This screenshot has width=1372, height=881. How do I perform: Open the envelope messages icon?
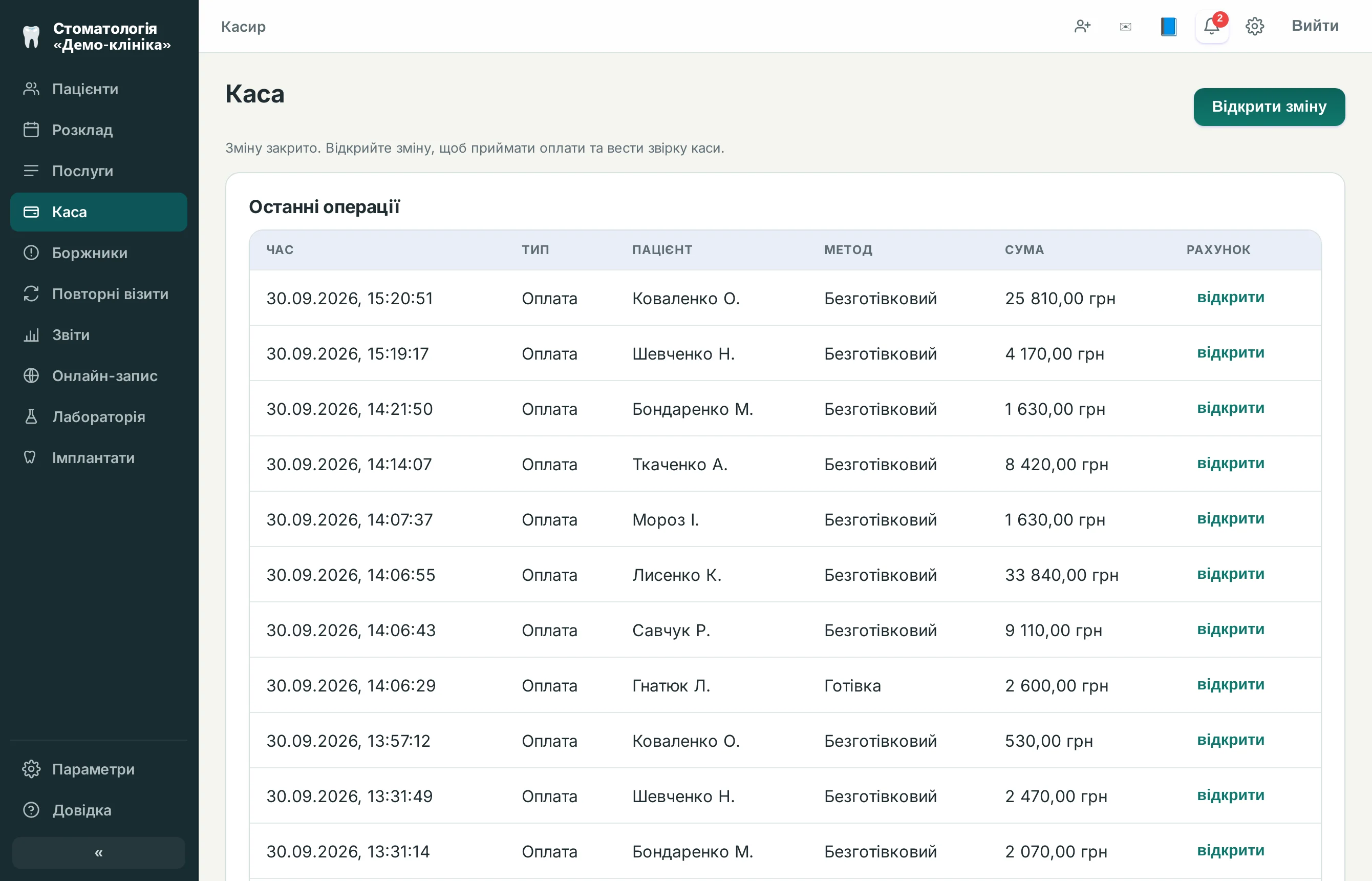coord(1125,27)
